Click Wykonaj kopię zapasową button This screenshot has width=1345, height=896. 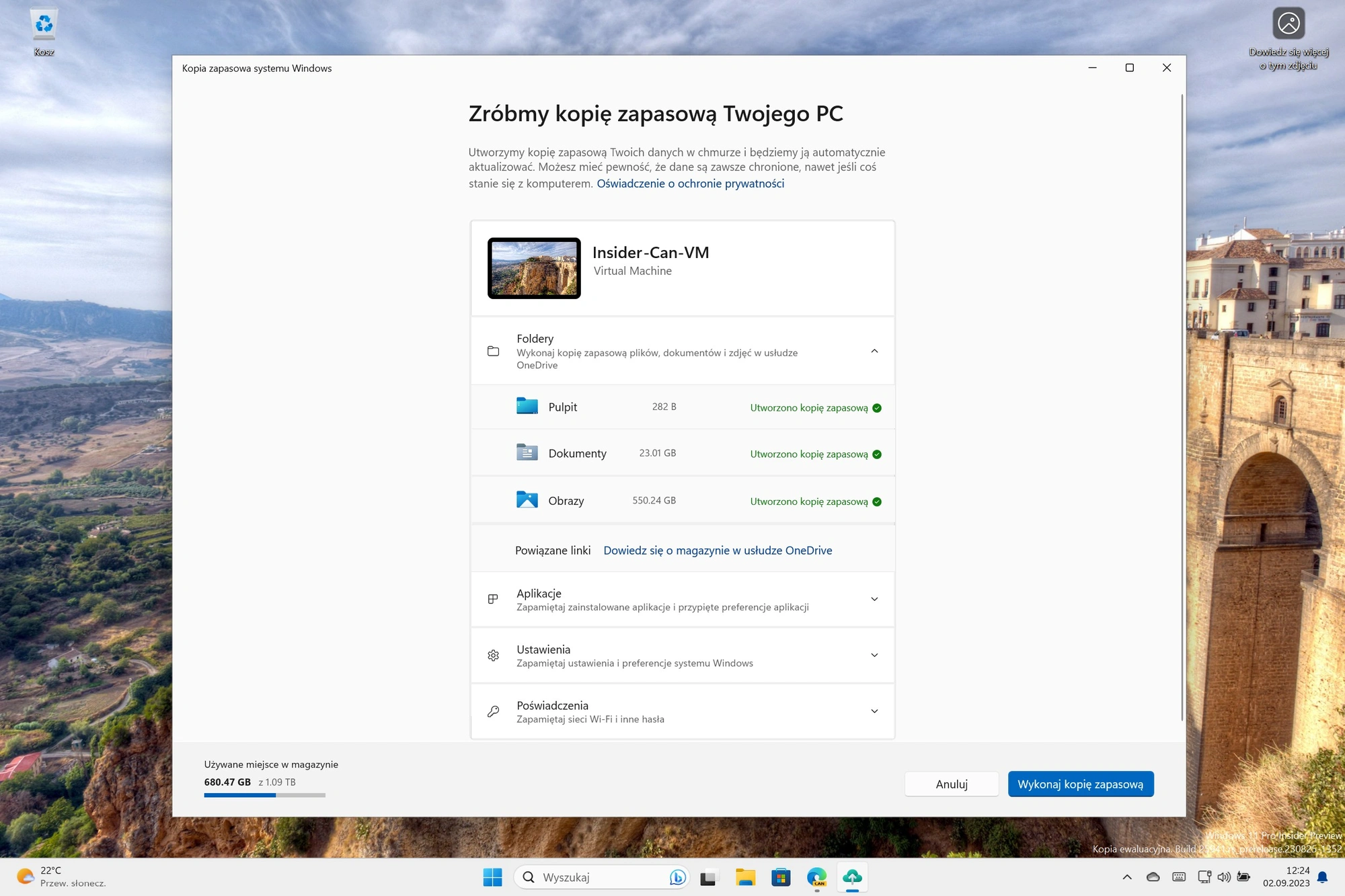click(1081, 784)
